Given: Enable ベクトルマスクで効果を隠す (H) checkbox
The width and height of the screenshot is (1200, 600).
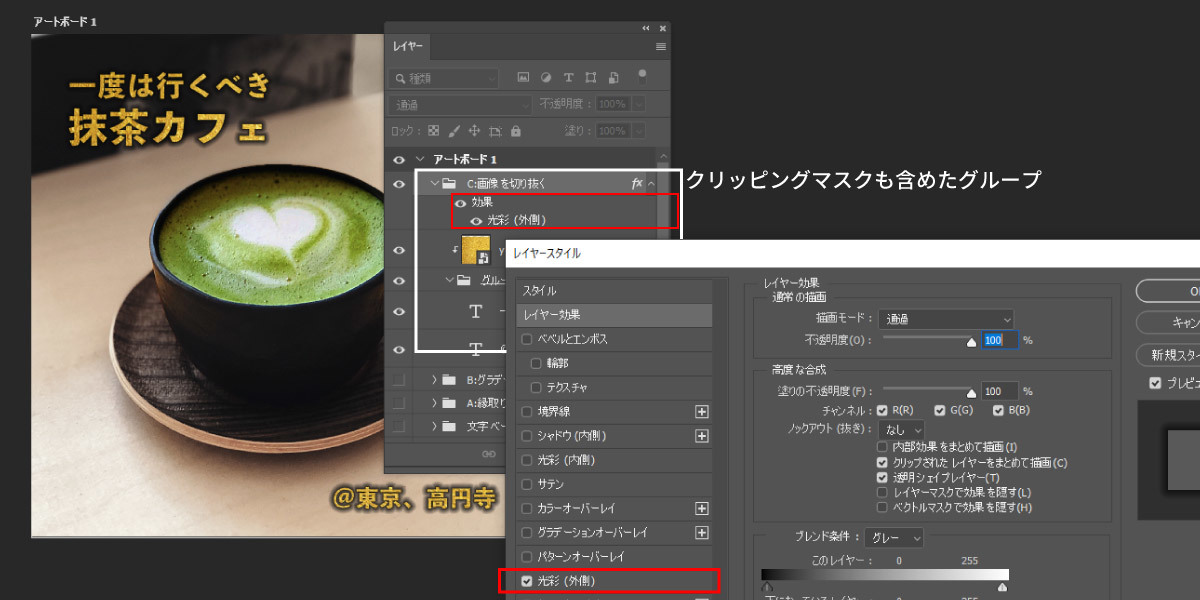Looking at the screenshot, I should (x=882, y=508).
